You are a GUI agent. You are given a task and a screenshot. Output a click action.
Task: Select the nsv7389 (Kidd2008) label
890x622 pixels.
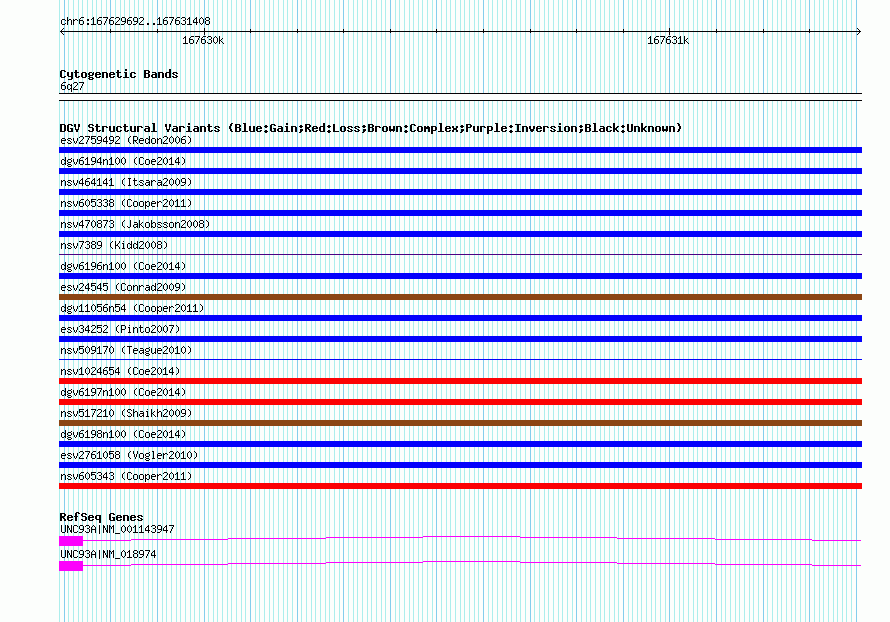pyautogui.click(x=114, y=245)
